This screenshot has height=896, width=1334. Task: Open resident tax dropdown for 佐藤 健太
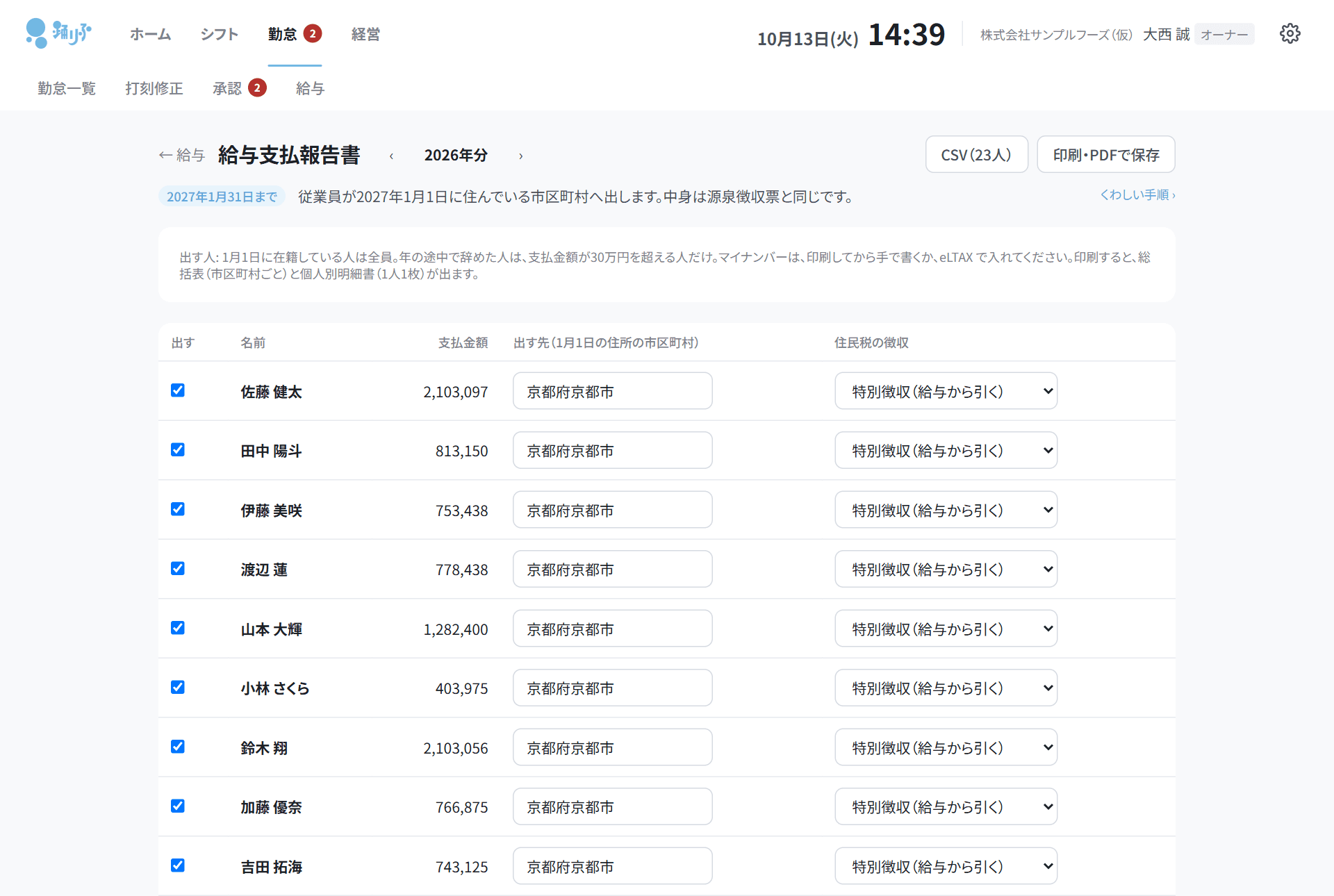(946, 391)
